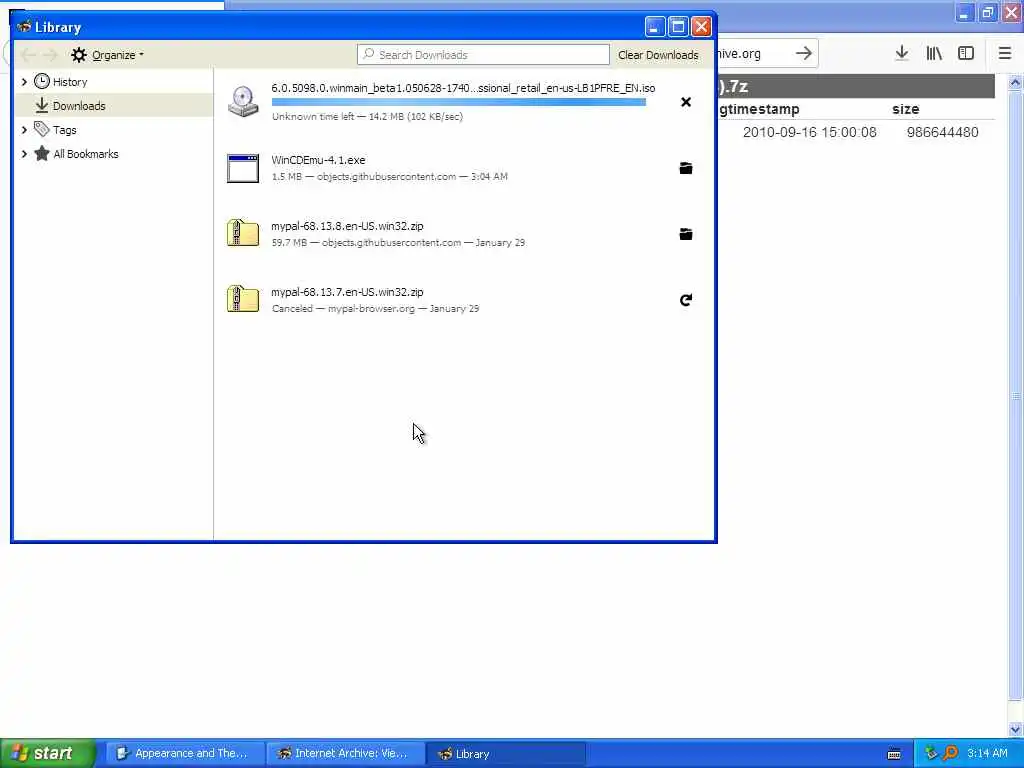The image size is (1024, 768).
Task: Click the network tray icon near the clock
Action: 931,753
